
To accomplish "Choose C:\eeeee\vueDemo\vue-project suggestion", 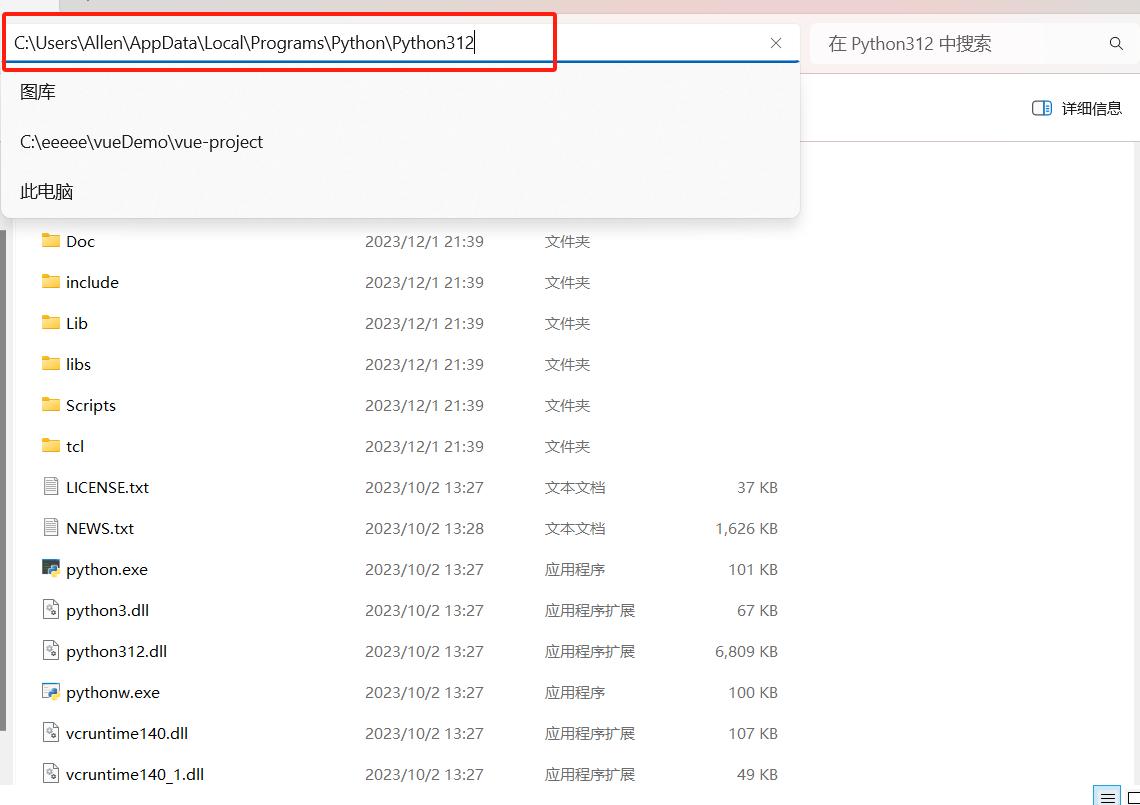I will (x=141, y=142).
